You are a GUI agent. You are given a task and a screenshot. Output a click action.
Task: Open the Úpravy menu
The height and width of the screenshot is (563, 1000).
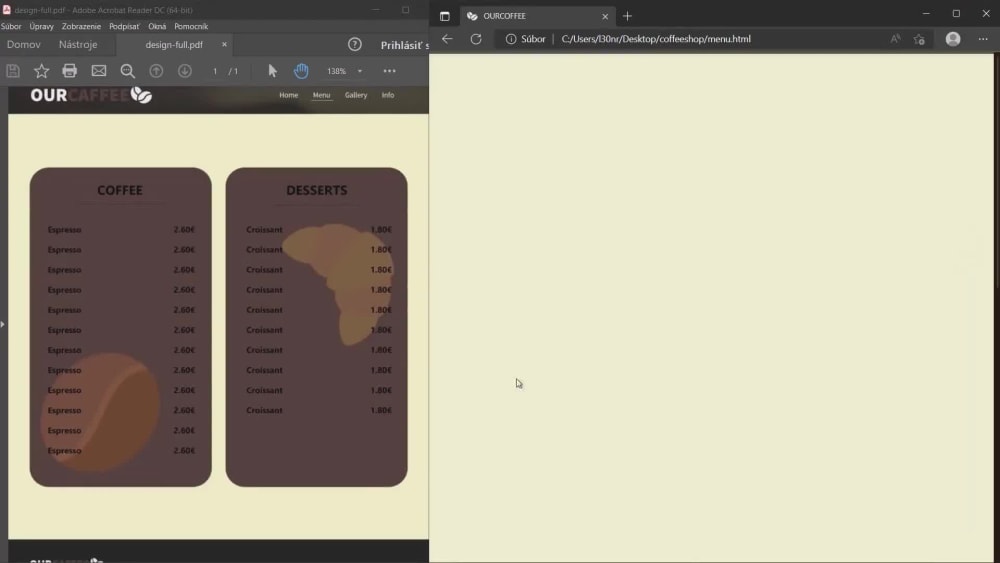pos(41,26)
